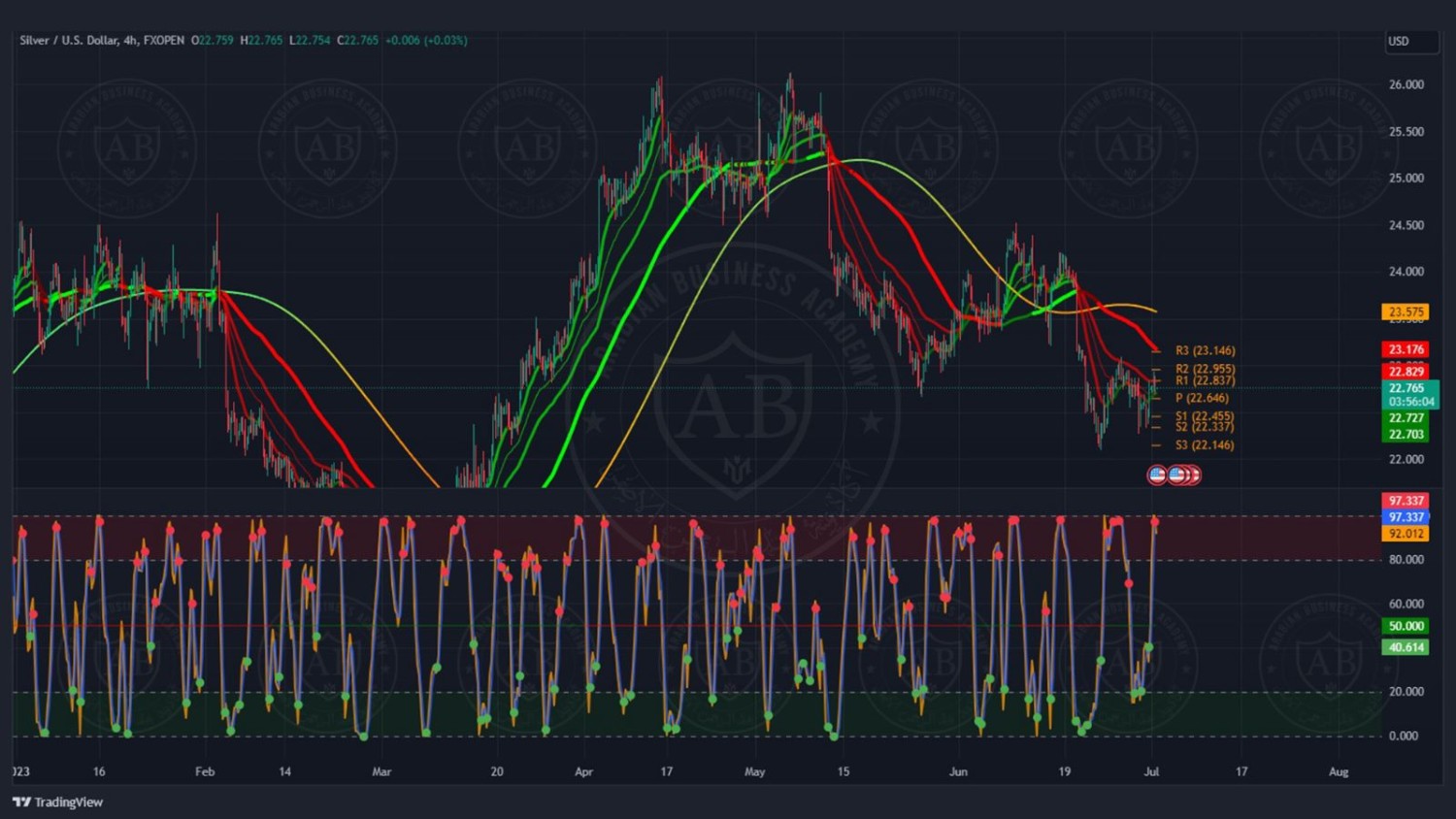
Task: Click the 25.000 price axis label
Action: (x=1406, y=179)
